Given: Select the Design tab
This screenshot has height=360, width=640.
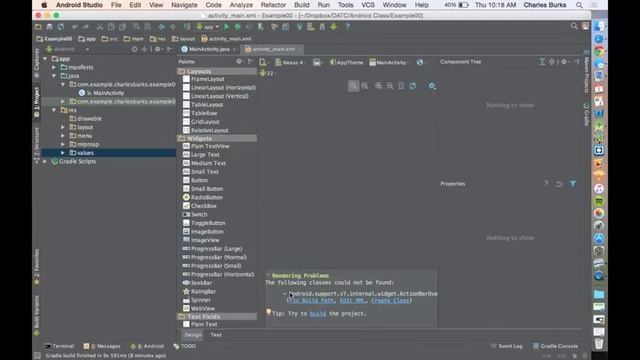Looking at the screenshot, I should pos(193,335).
